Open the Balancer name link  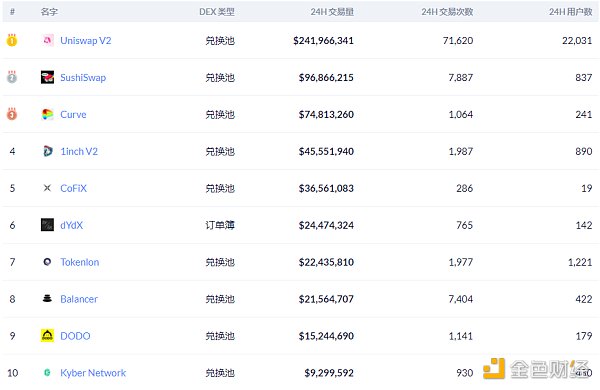(x=79, y=299)
